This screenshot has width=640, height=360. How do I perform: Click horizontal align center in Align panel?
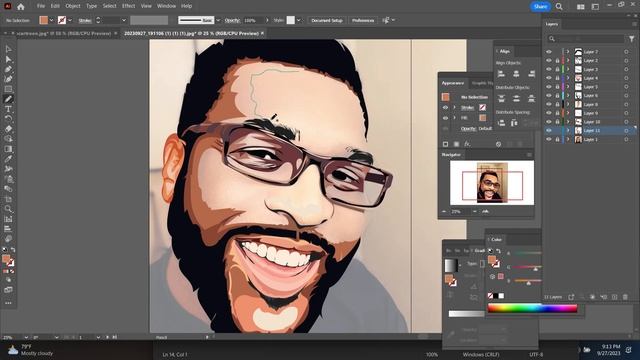click(x=516, y=74)
